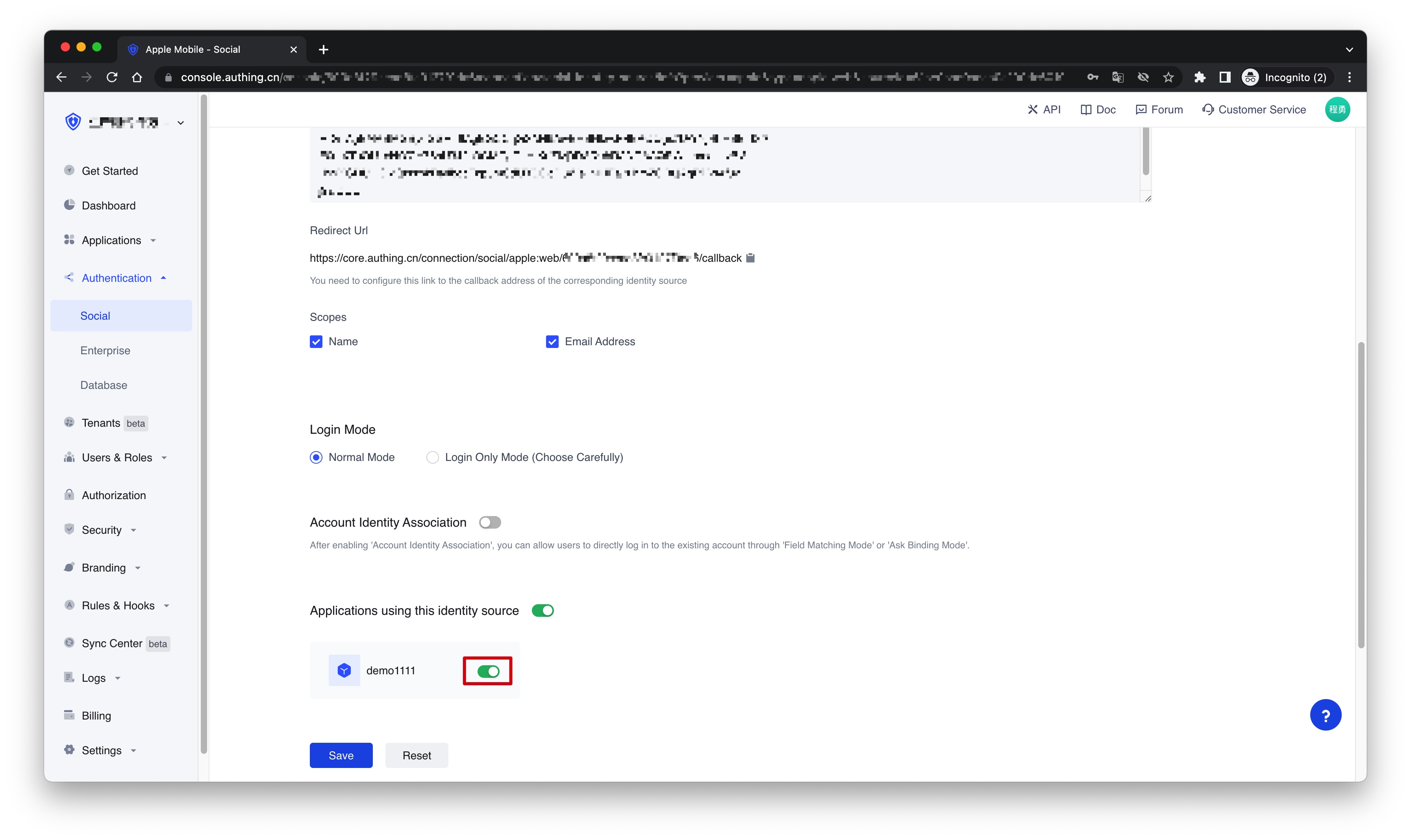
Task: Uncheck the Email Address scope checkbox
Action: [552, 342]
